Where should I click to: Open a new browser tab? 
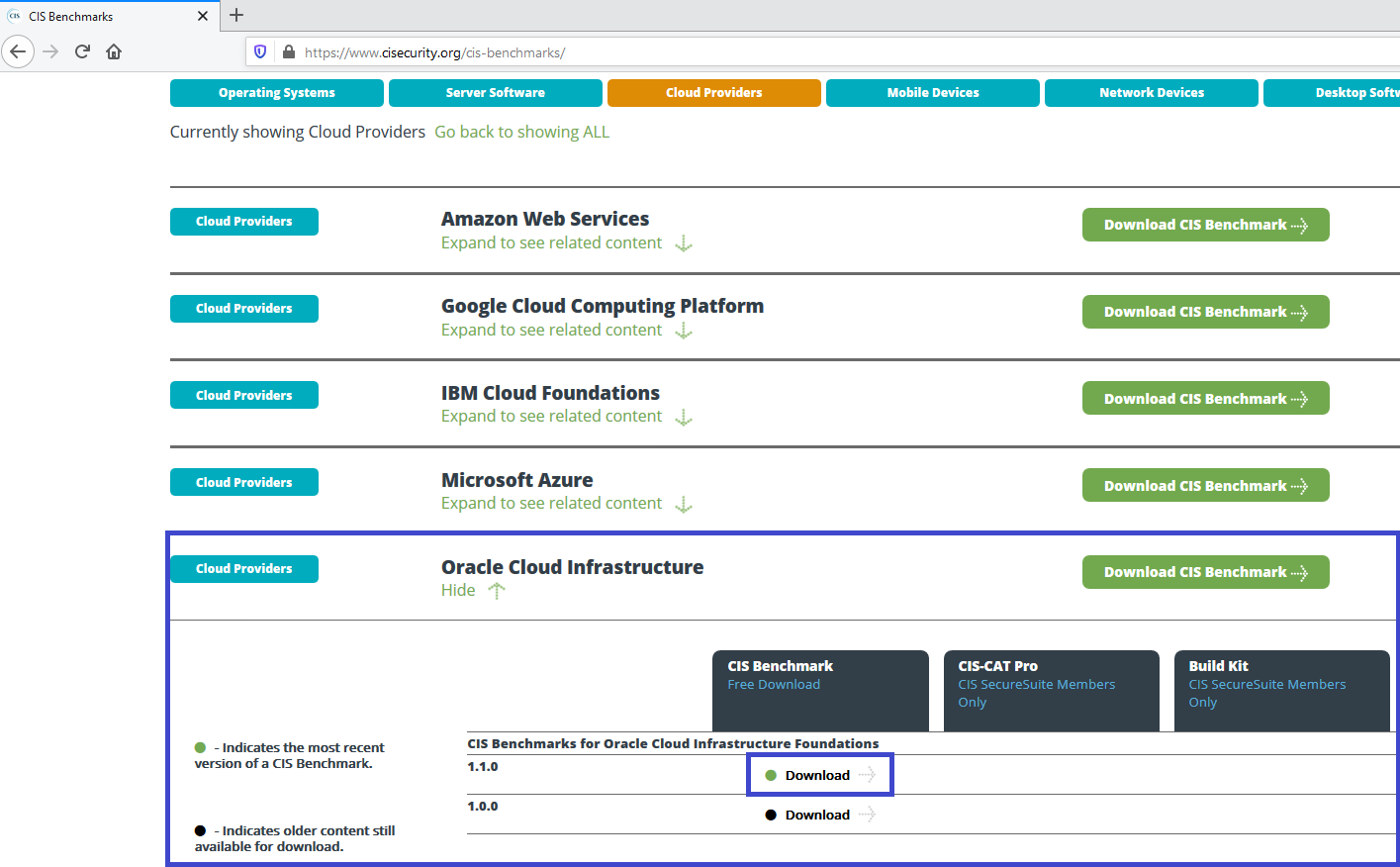(235, 15)
